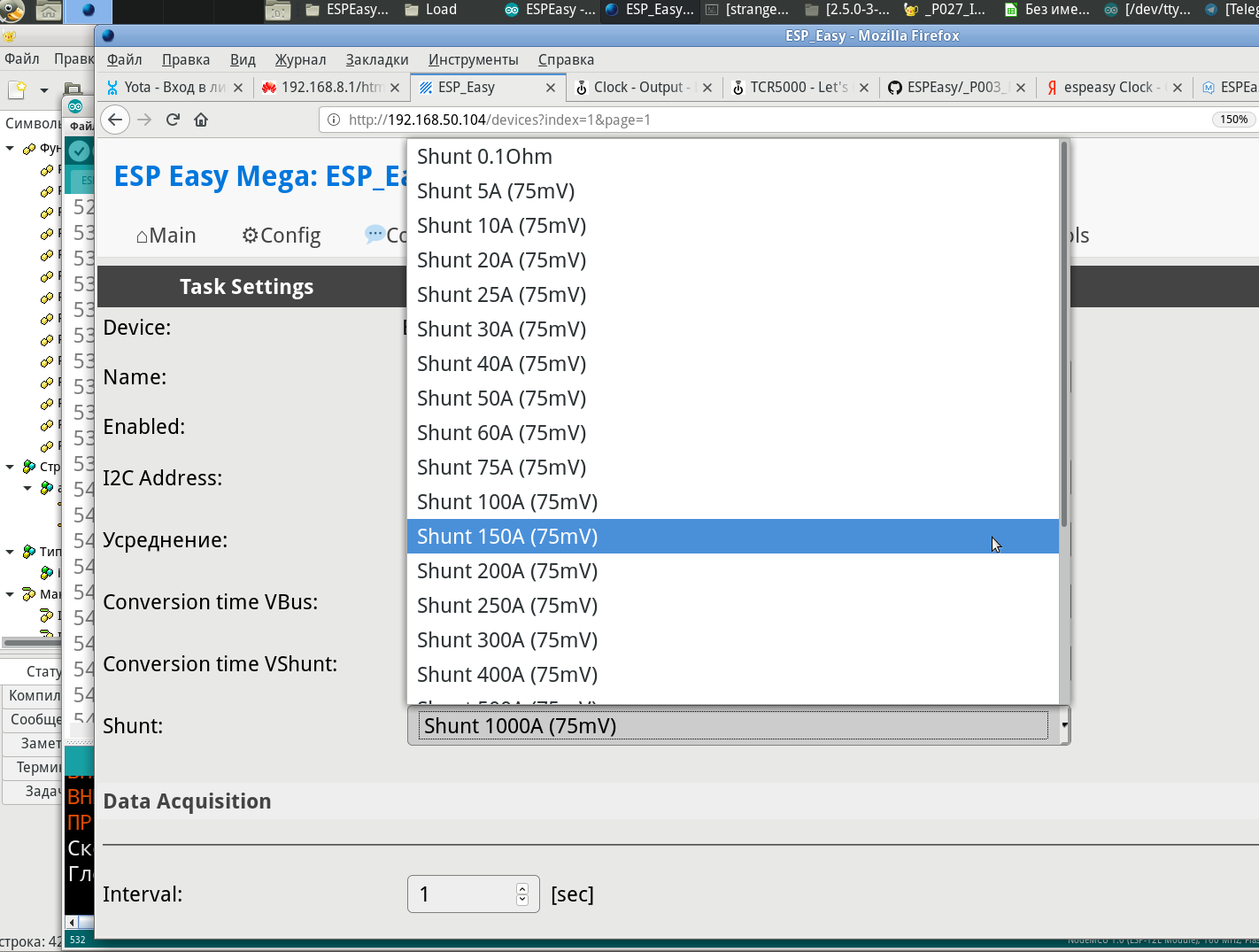The image size is (1259, 952).
Task: Click the Interval input field
Action: tap(462, 894)
